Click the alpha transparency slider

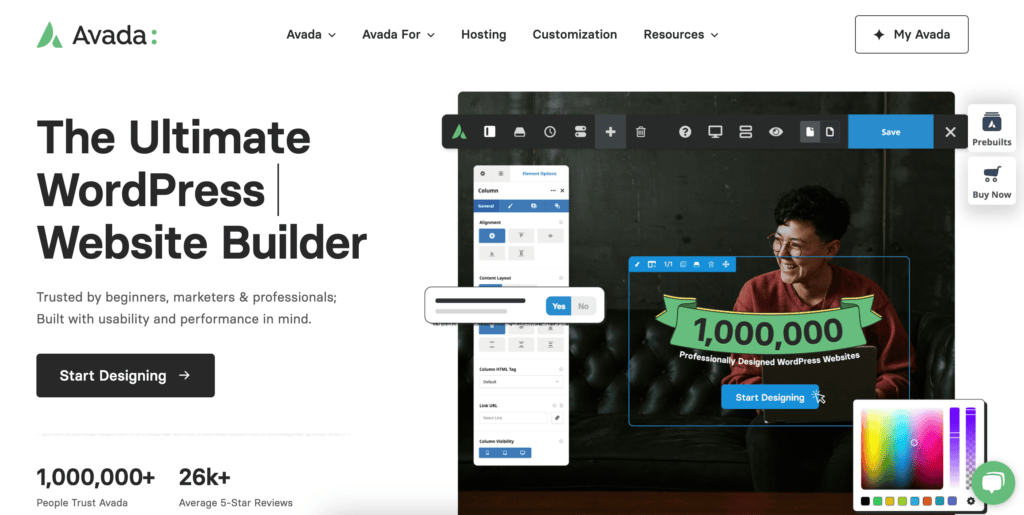tap(970, 448)
